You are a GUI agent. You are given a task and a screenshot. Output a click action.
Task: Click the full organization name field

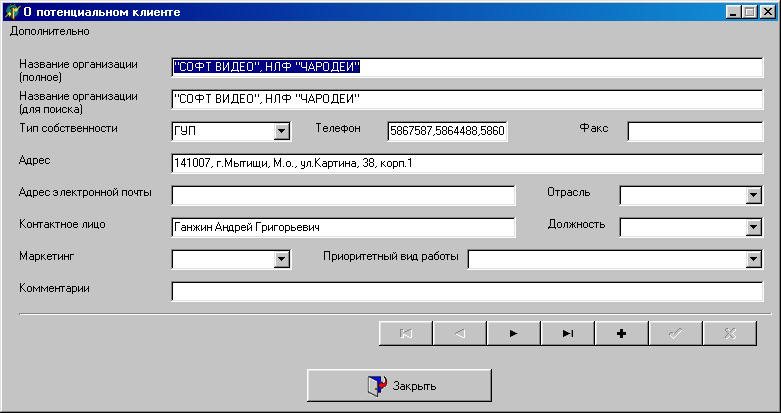[x=467, y=68]
